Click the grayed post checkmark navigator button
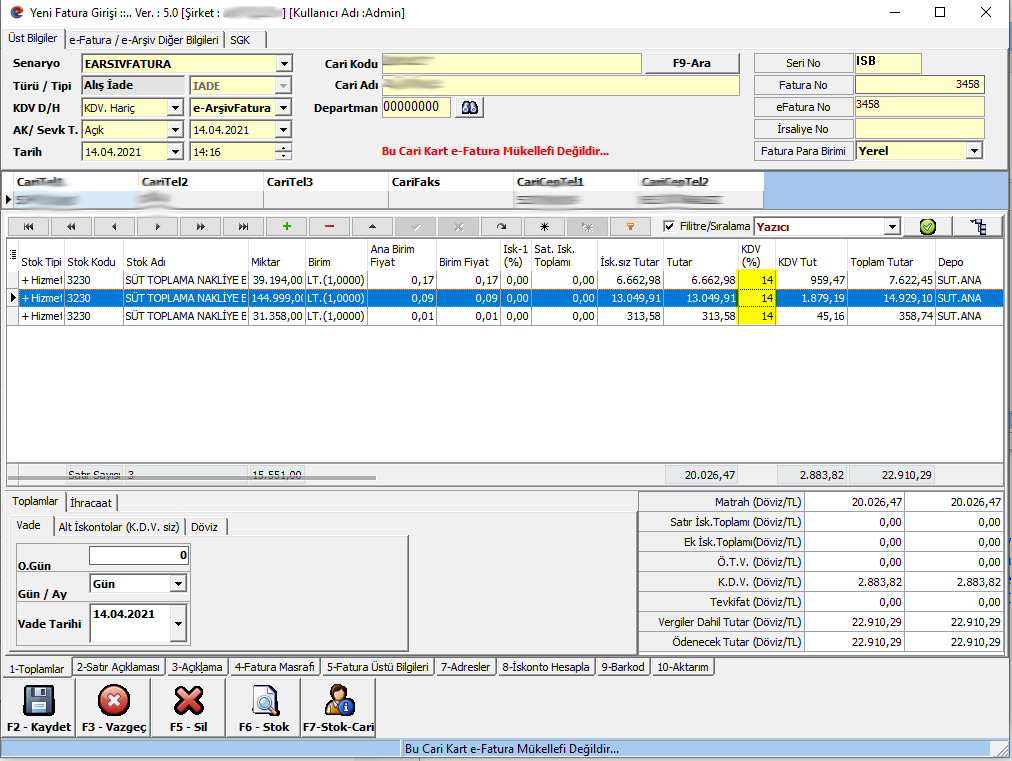The height and width of the screenshot is (761, 1012). point(416,227)
